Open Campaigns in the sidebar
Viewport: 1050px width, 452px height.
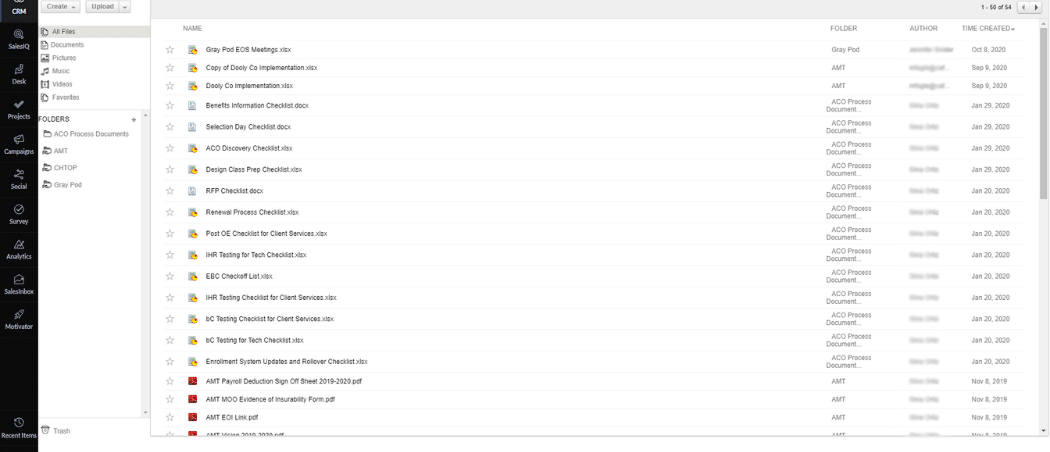pyautogui.click(x=19, y=145)
